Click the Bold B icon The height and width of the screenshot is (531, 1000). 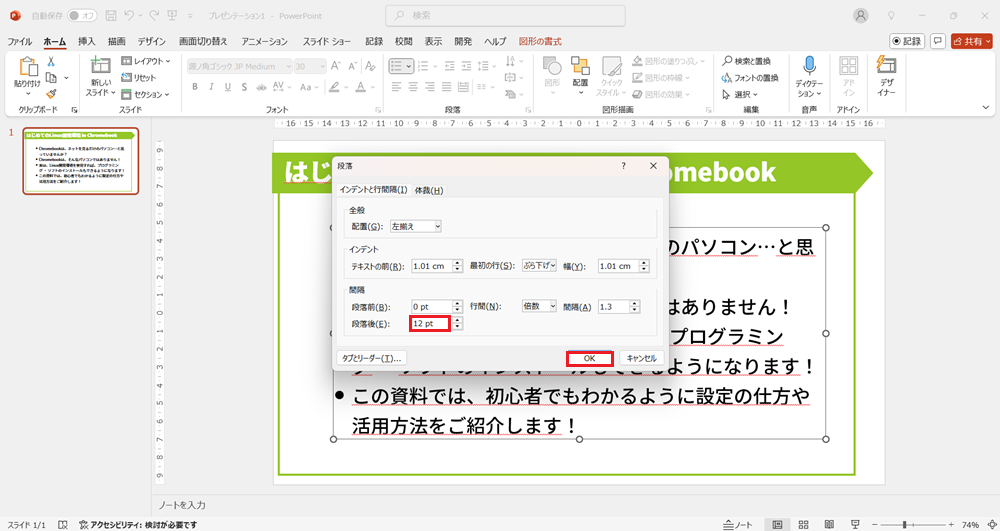pos(195,87)
